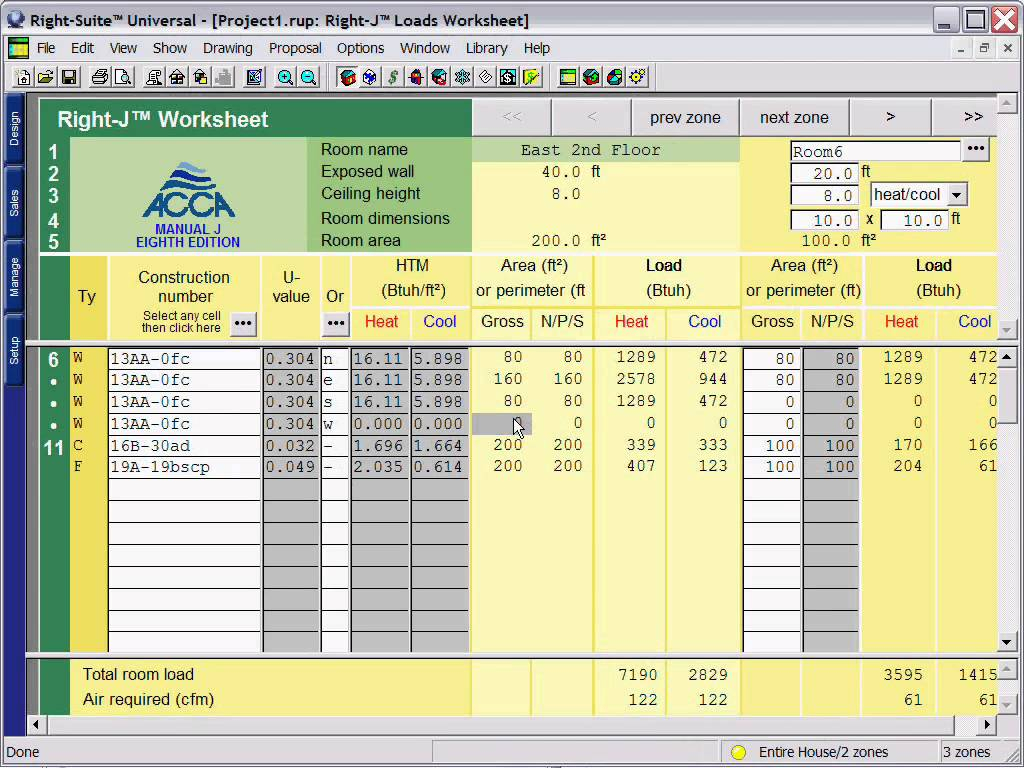Click the prev zone button
The width and height of the screenshot is (1024, 768).
coord(685,117)
